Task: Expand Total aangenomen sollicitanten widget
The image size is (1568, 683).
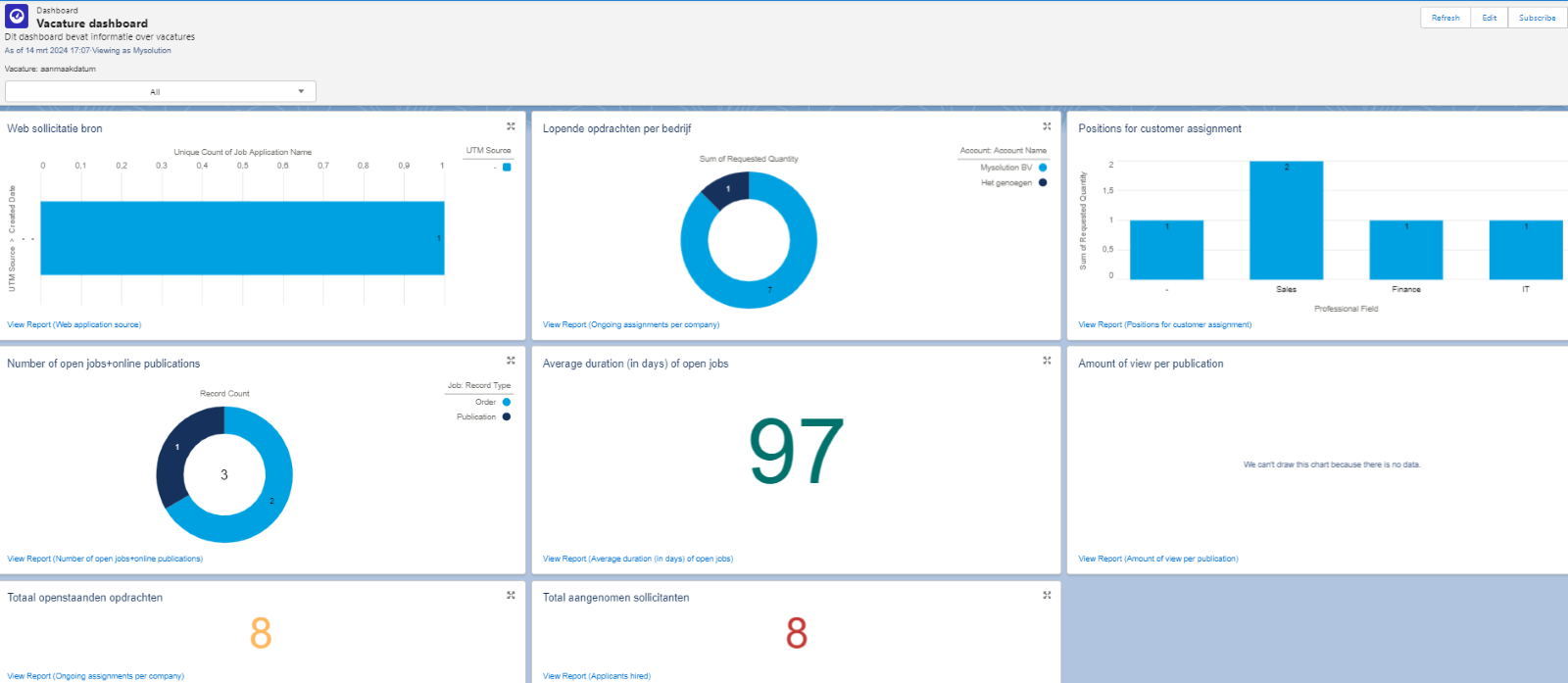Action: (x=1047, y=595)
